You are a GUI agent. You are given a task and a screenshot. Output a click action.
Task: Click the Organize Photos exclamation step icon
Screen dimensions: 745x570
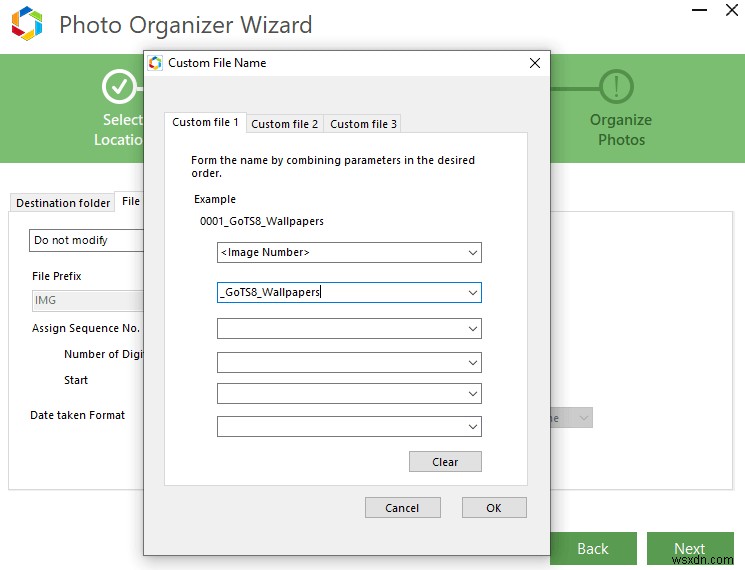tap(616, 87)
